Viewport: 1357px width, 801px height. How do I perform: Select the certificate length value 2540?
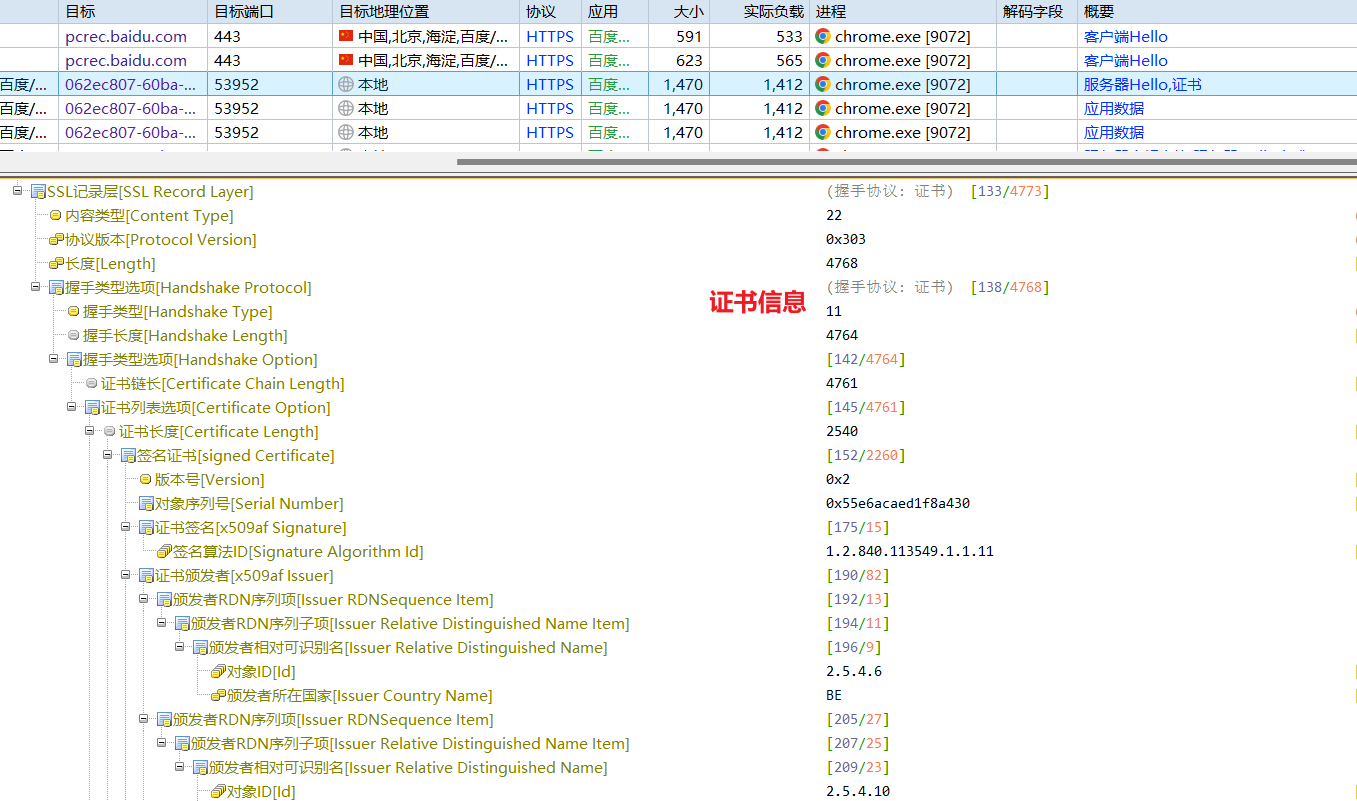842,432
